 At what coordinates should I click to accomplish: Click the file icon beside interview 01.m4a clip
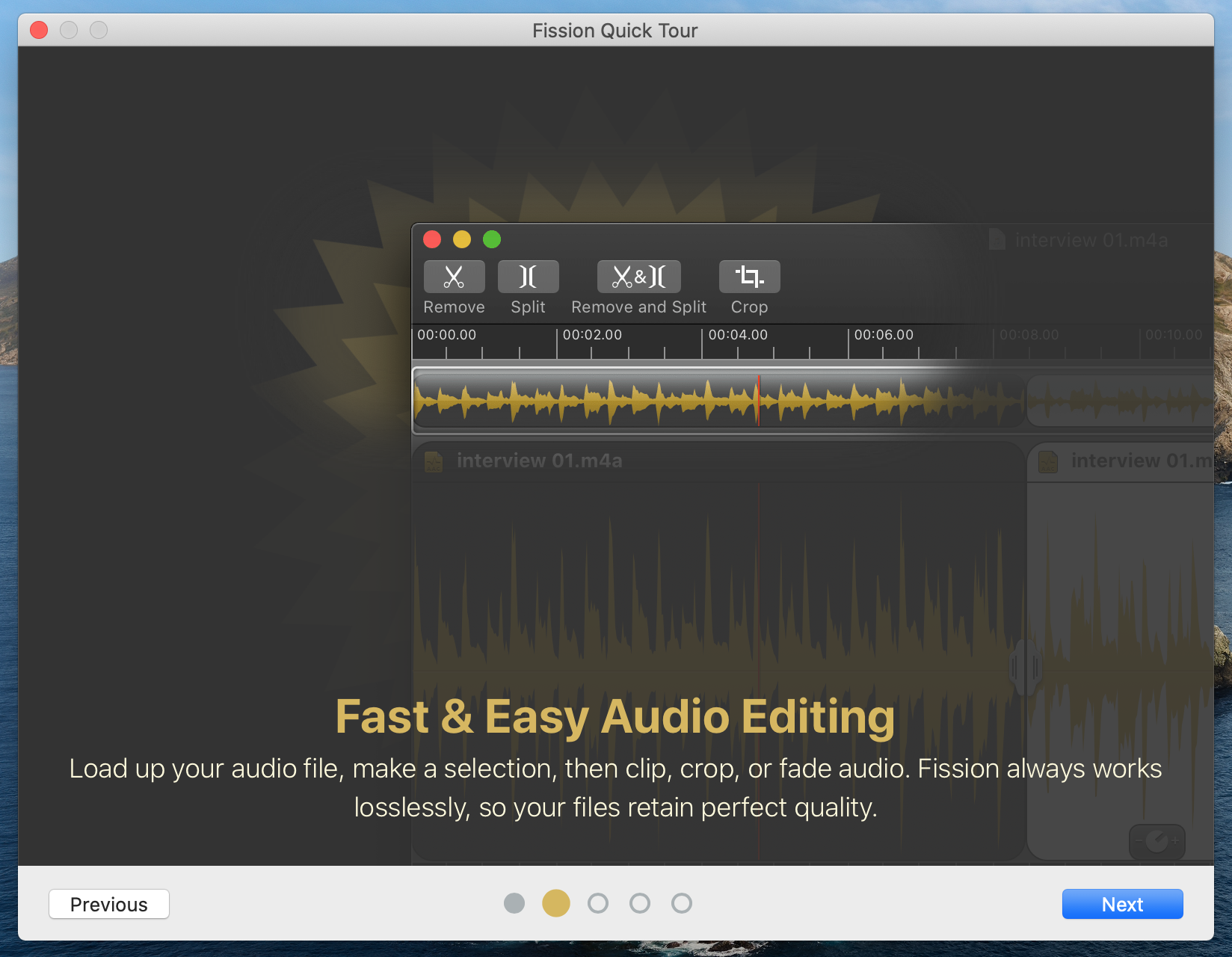tap(434, 461)
